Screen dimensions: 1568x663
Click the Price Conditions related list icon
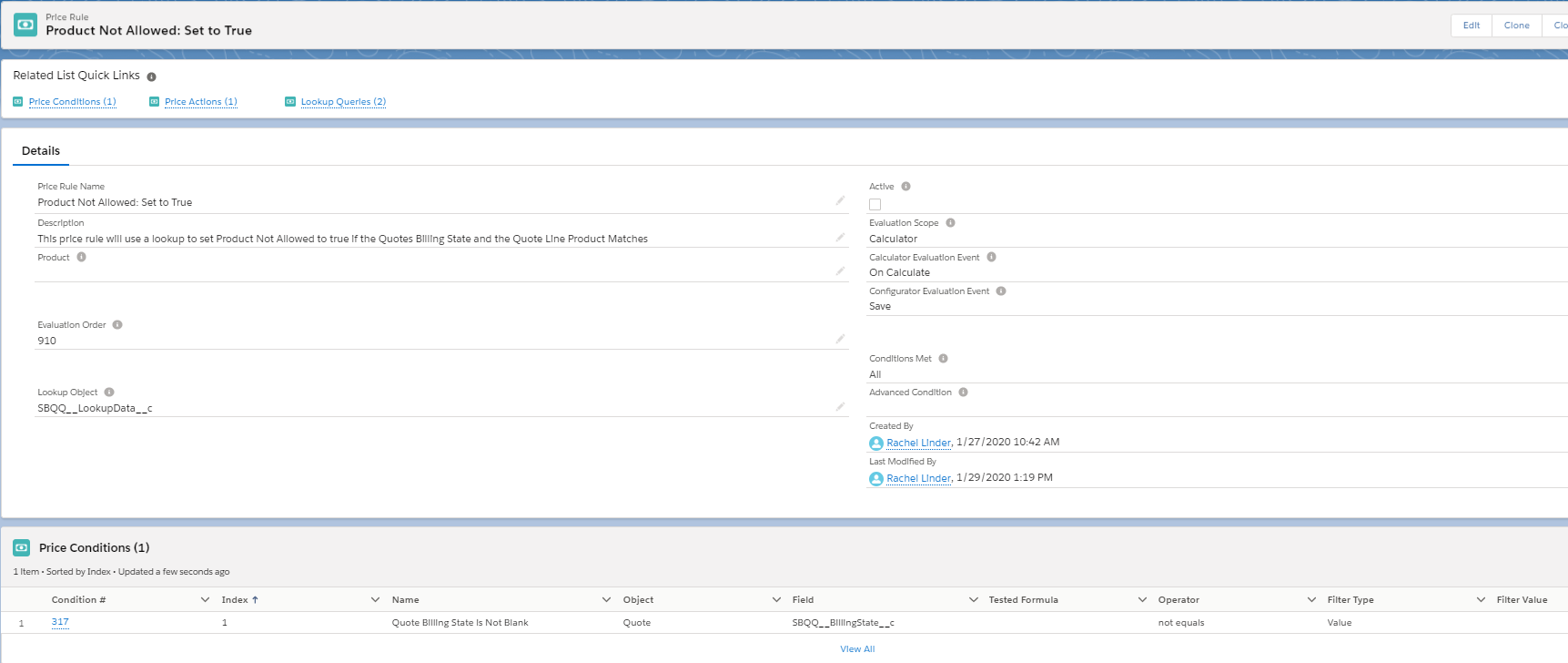click(x=22, y=547)
